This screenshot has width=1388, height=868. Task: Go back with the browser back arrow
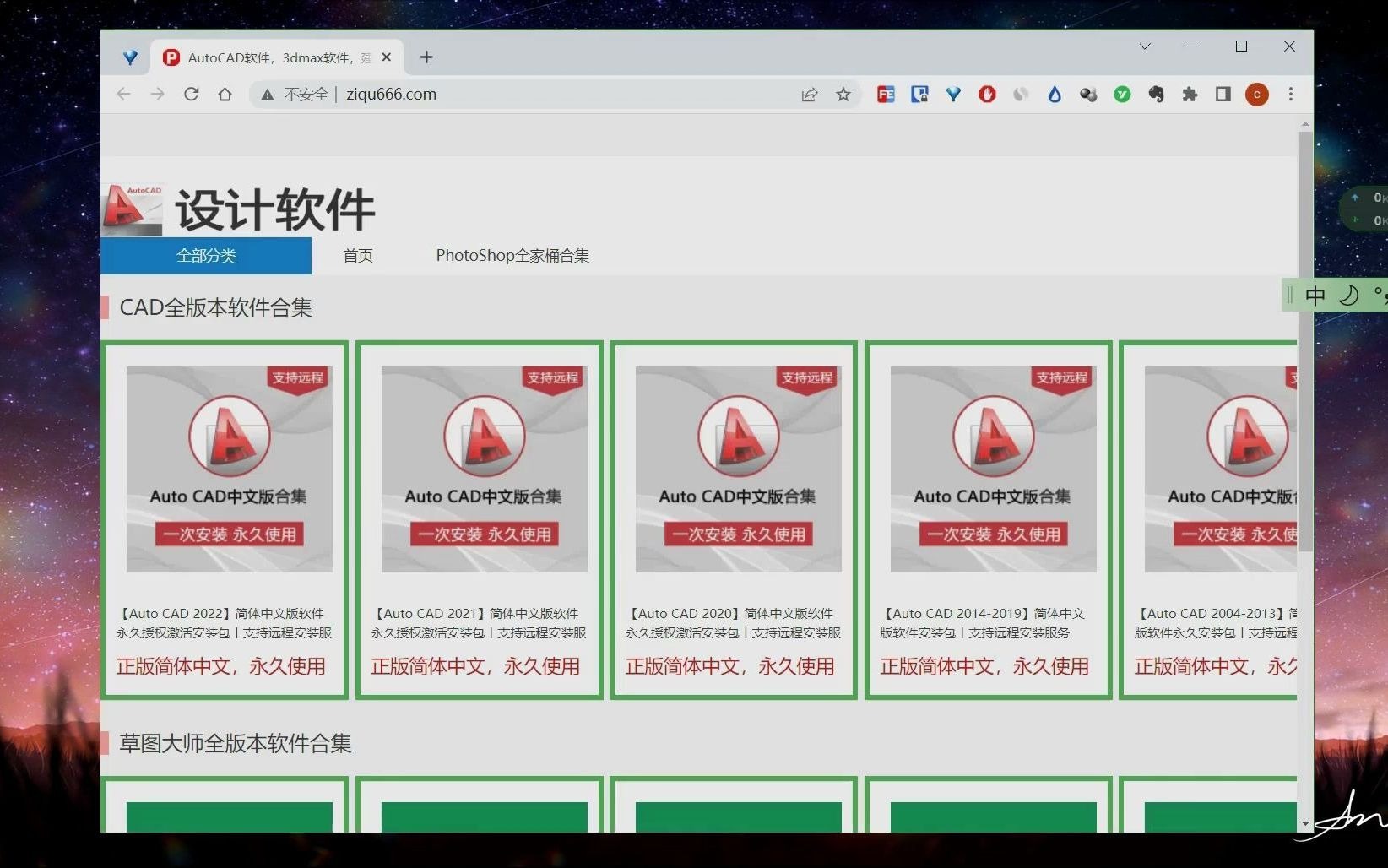124,94
